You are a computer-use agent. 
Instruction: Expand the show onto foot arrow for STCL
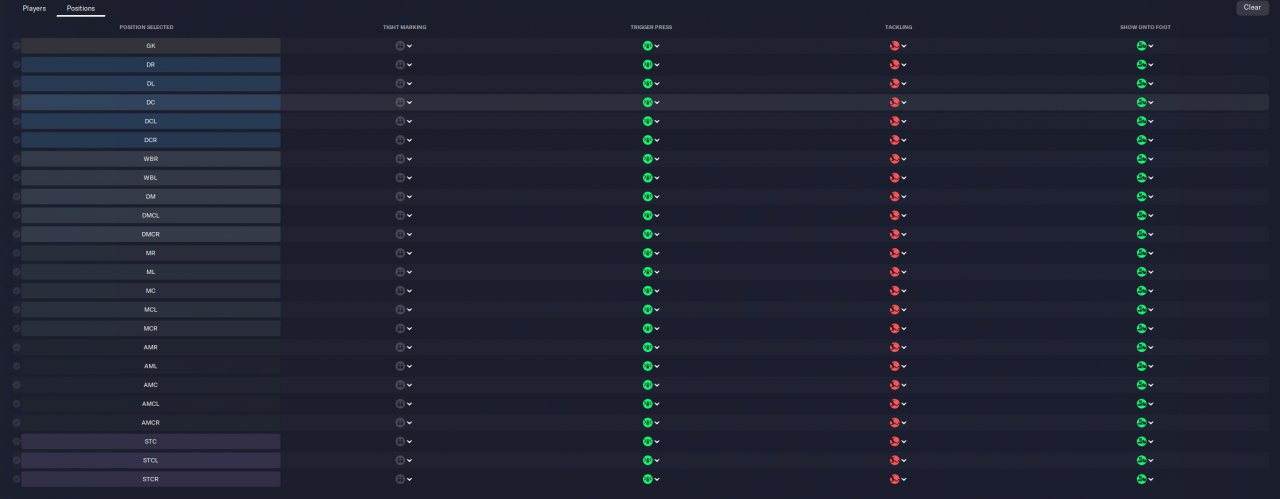click(x=1151, y=460)
